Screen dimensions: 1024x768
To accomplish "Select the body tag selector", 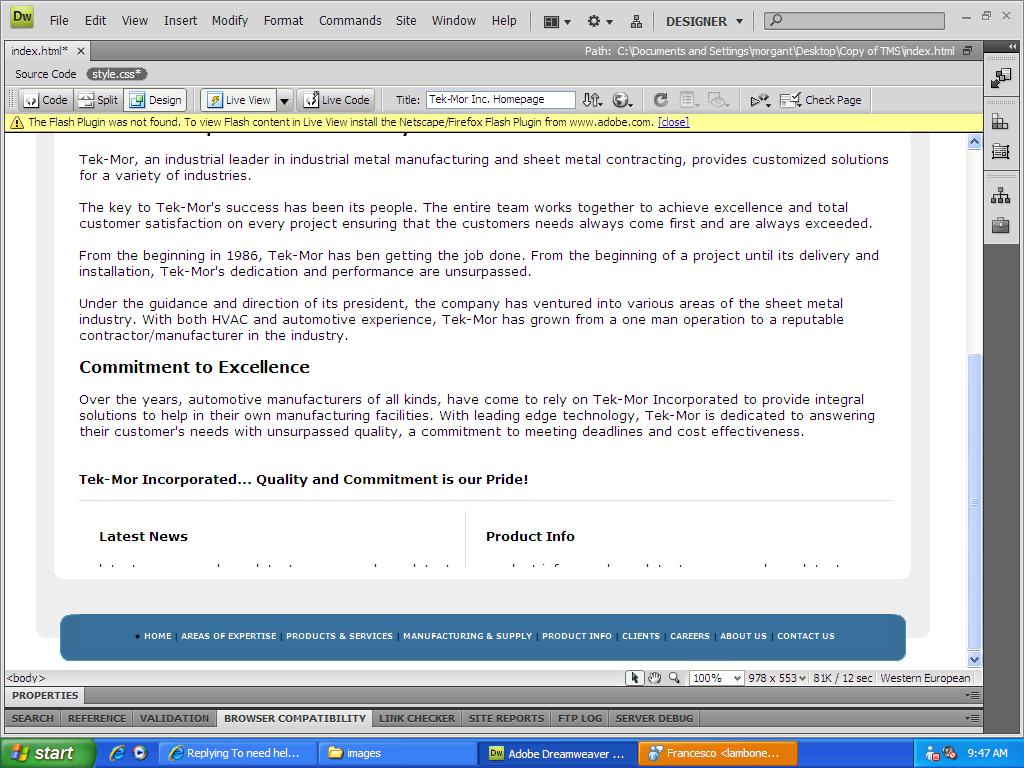I will [x=26, y=678].
